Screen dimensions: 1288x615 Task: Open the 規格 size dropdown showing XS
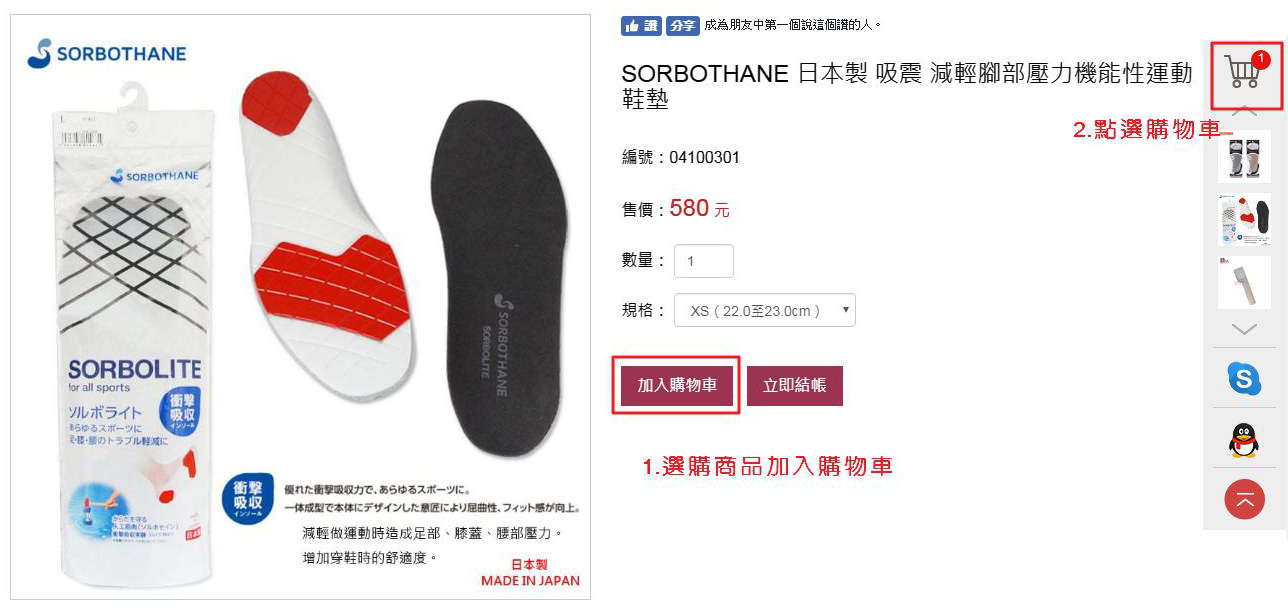coord(765,310)
